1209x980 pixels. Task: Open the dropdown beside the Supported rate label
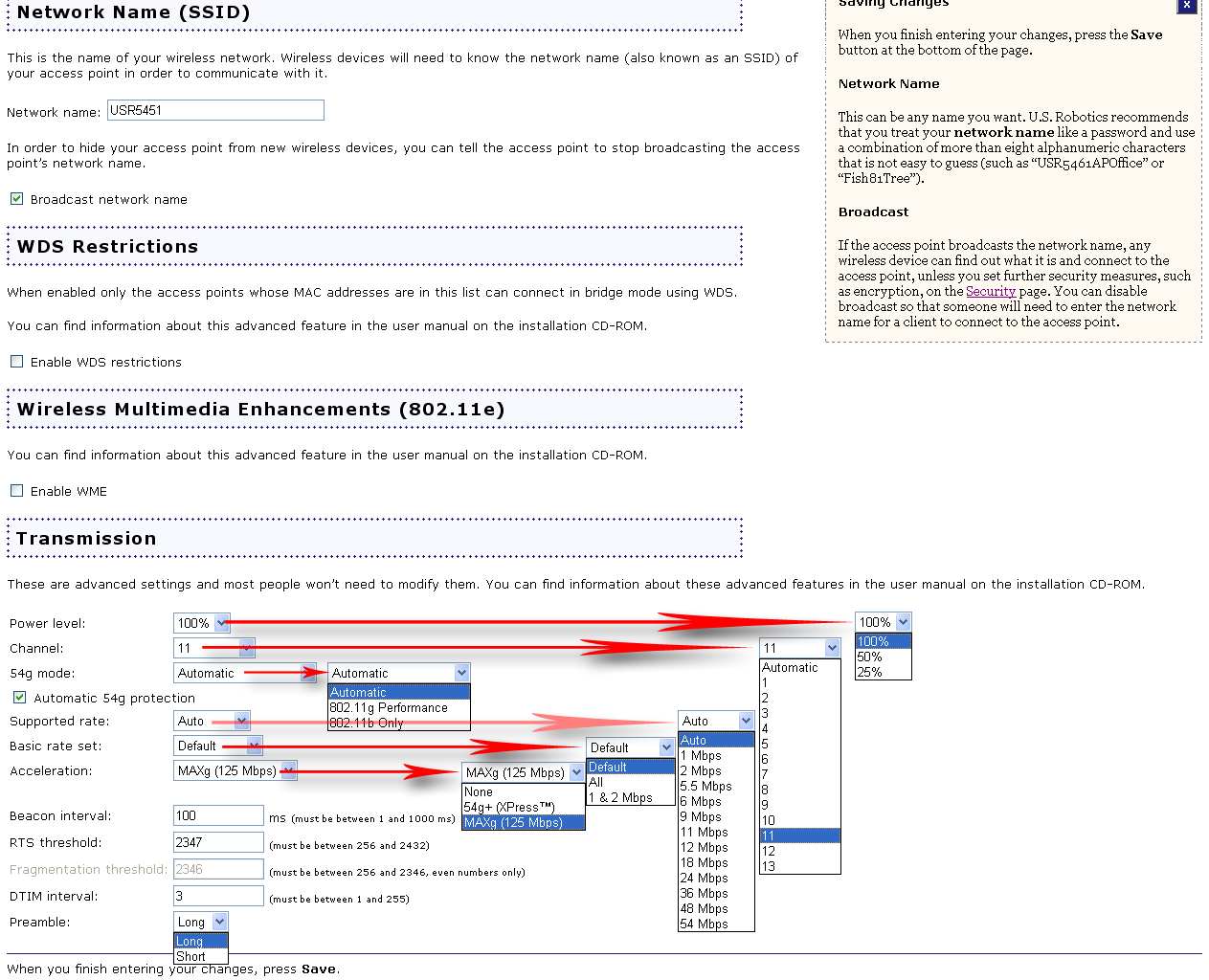point(212,721)
